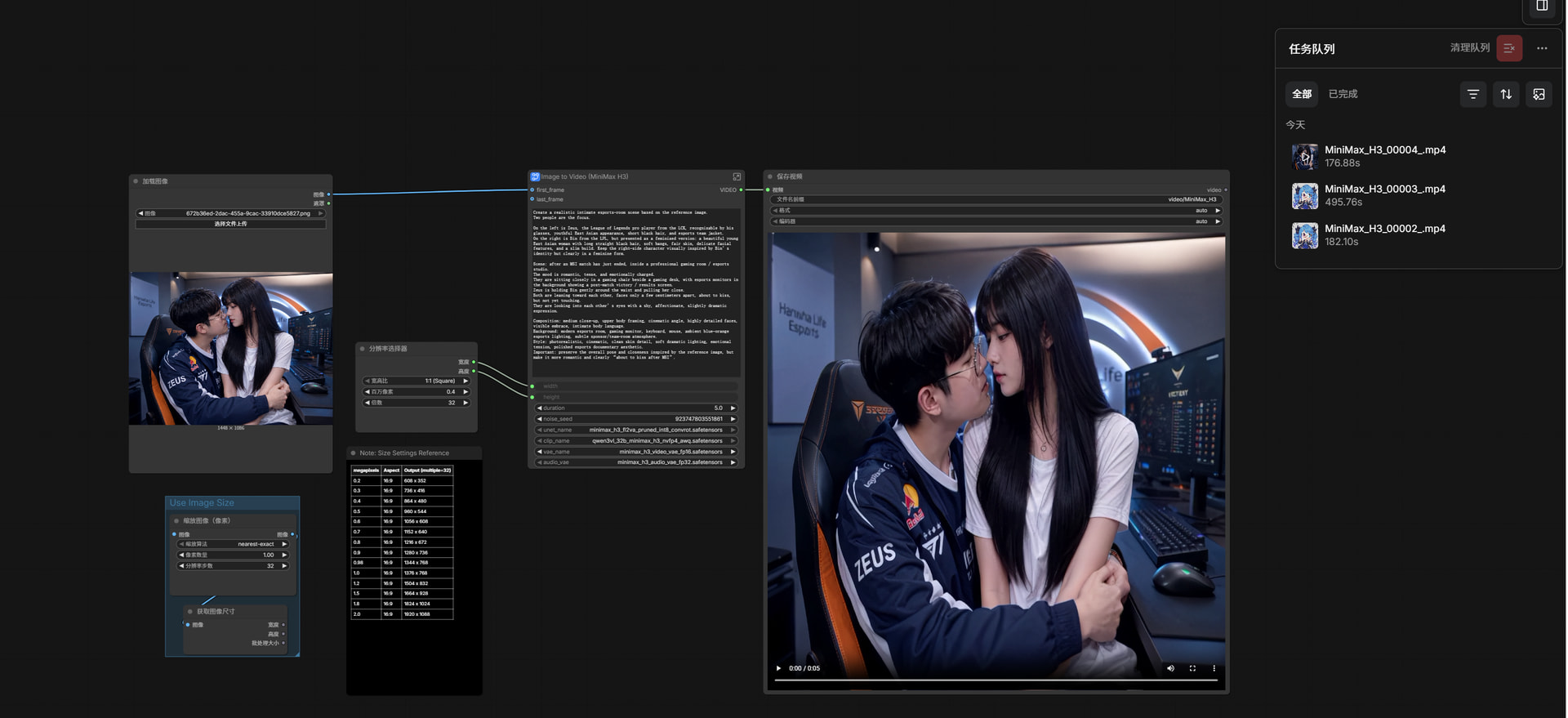Collapse the 获取图像尺寸 node via its dot

190,611
